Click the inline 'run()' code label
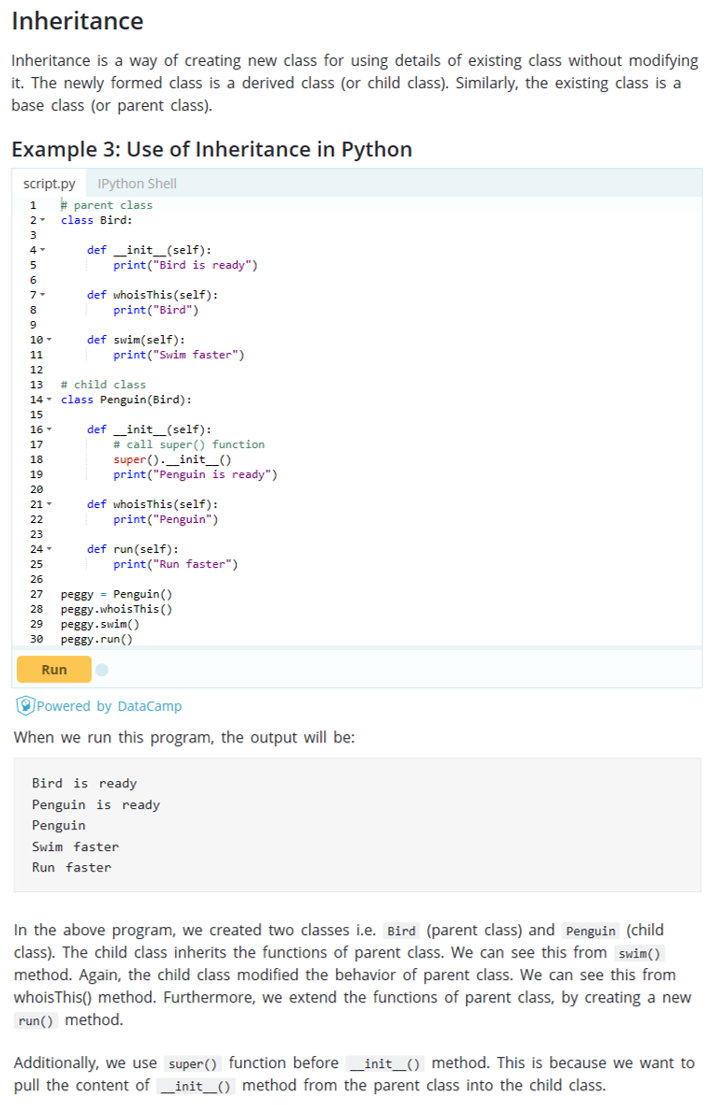This screenshot has height=1105, width=716. pos(36,1021)
